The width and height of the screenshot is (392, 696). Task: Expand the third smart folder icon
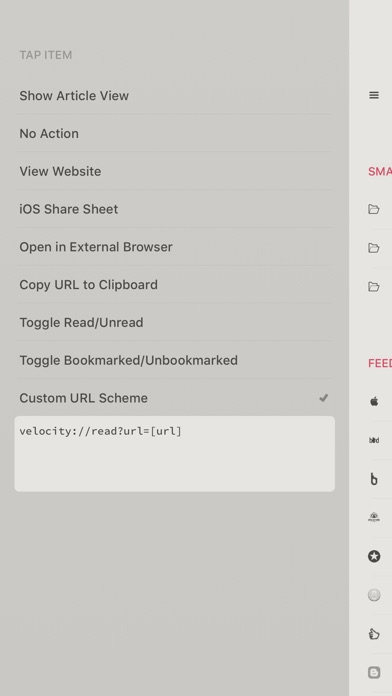(x=374, y=287)
